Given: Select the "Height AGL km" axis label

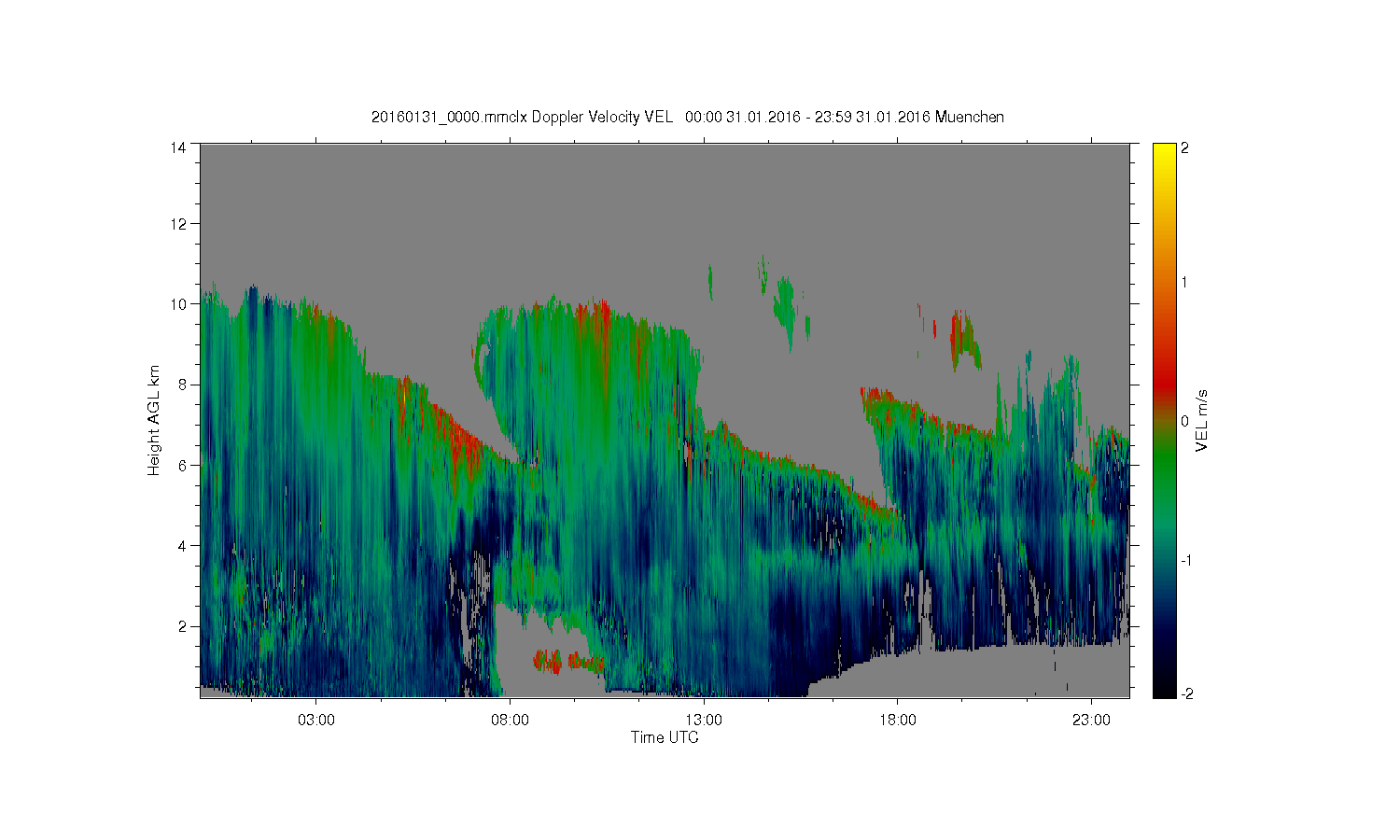Looking at the screenshot, I should tap(154, 420).
